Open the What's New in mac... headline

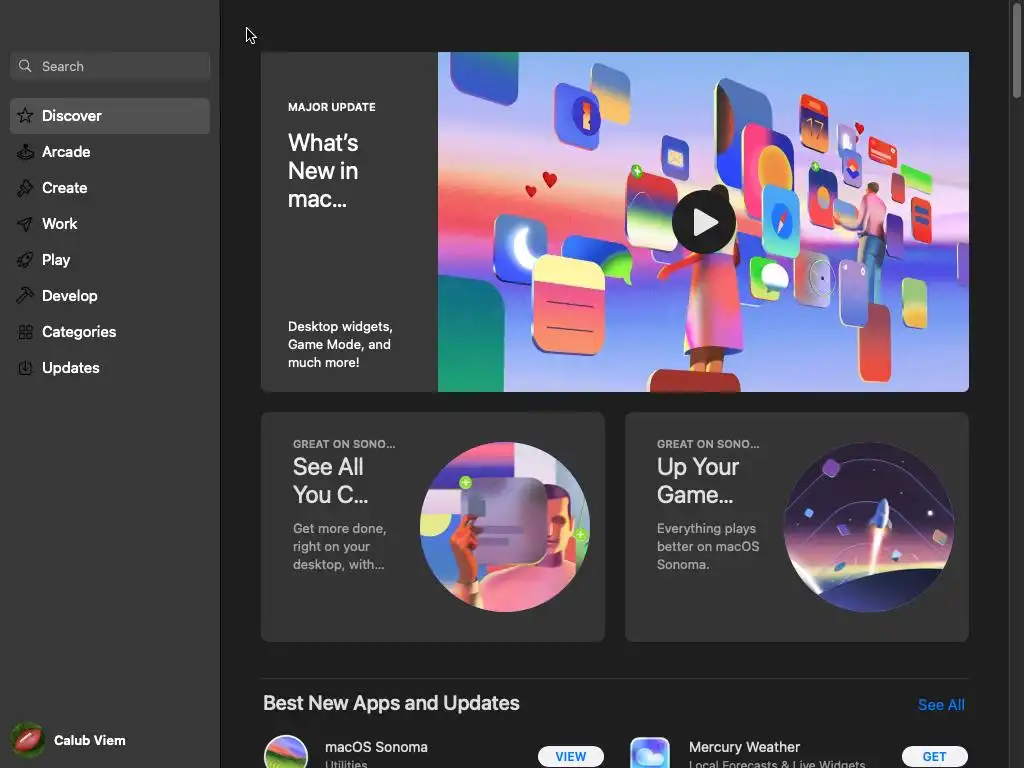click(323, 170)
